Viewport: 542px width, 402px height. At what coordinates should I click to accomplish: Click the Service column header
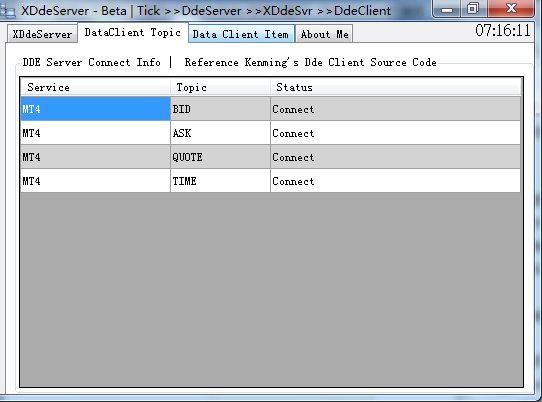click(x=95, y=87)
